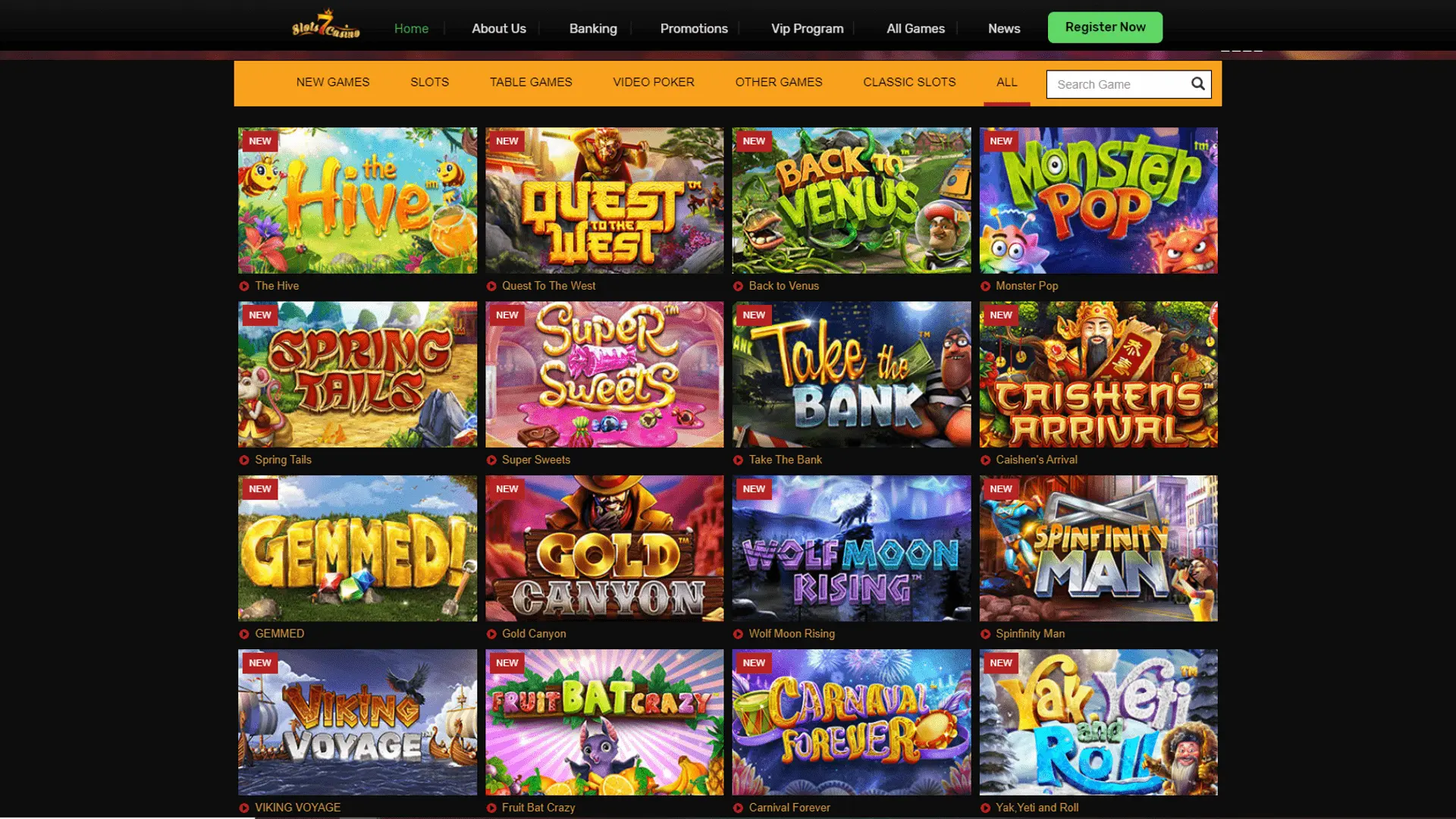Click the Register Now button
Viewport: 1456px width, 819px height.
1105,27
